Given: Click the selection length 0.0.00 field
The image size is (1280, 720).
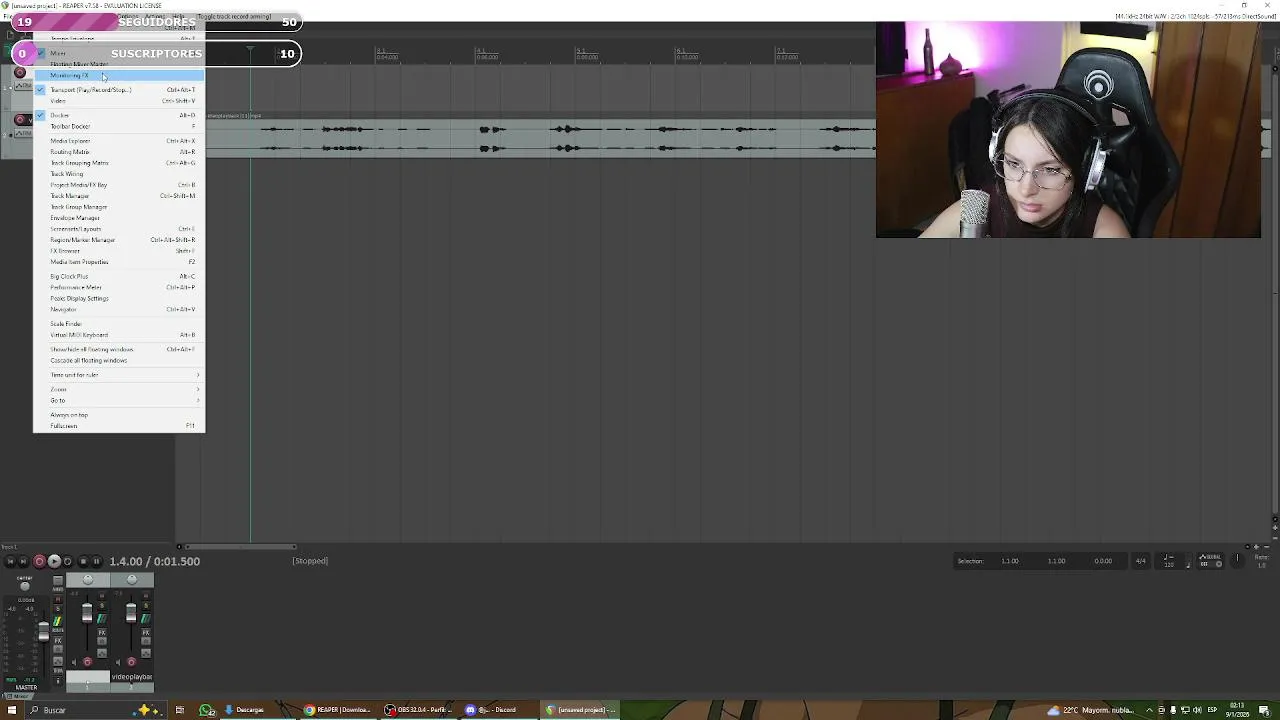Looking at the screenshot, I should 1103,561.
